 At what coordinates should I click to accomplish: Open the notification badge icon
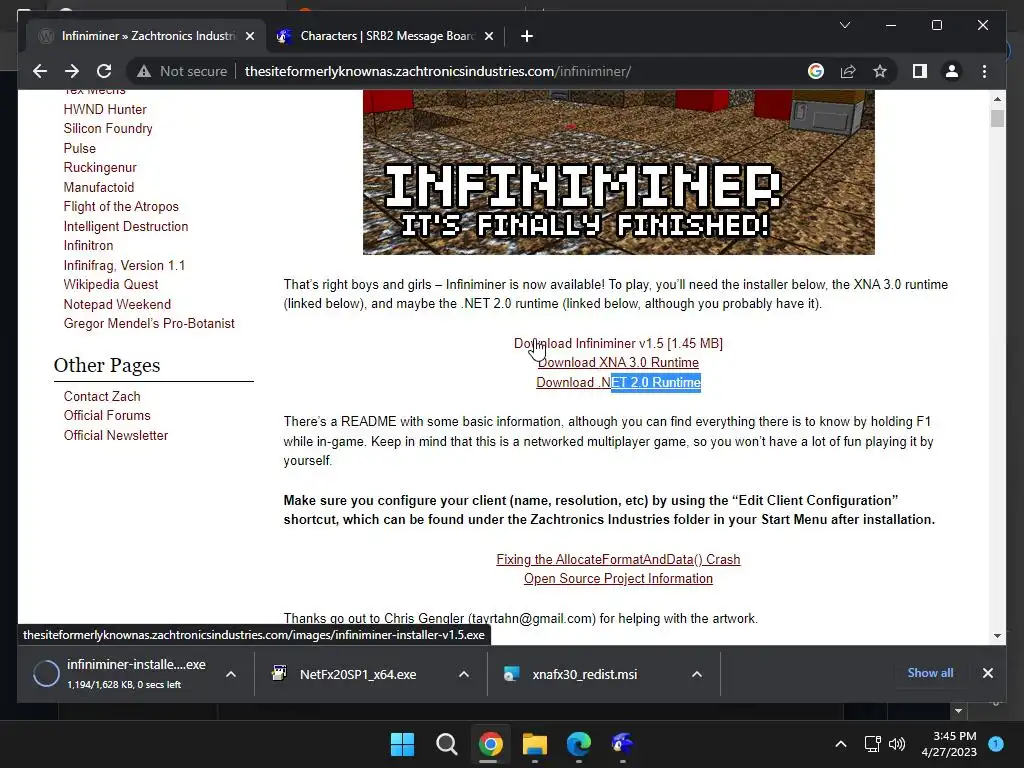coord(996,743)
